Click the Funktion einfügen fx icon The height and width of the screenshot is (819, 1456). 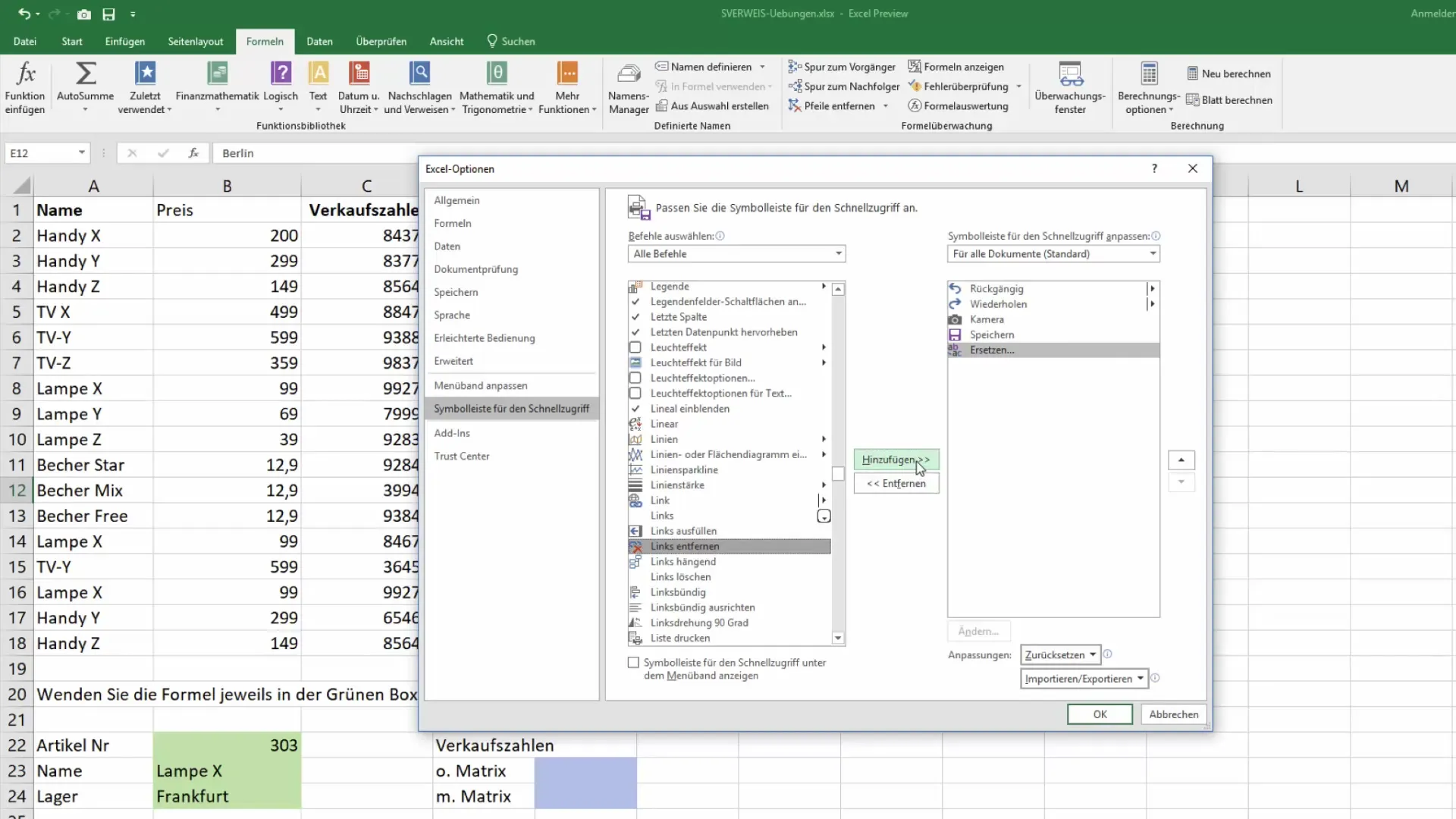click(x=25, y=74)
